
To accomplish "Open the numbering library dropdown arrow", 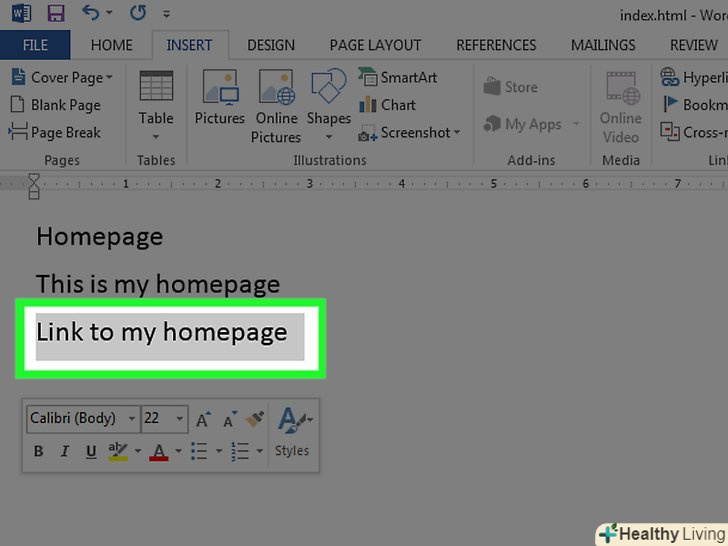I will coord(260,451).
